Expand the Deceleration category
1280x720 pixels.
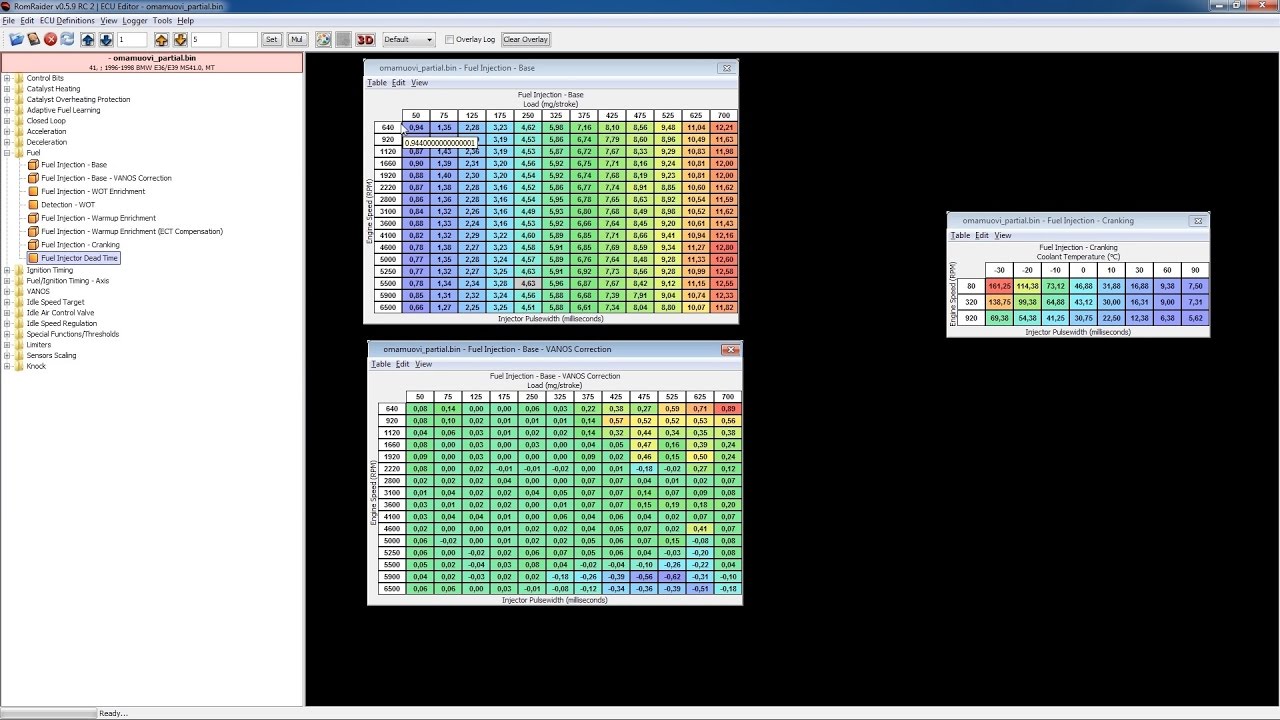[x=7, y=142]
